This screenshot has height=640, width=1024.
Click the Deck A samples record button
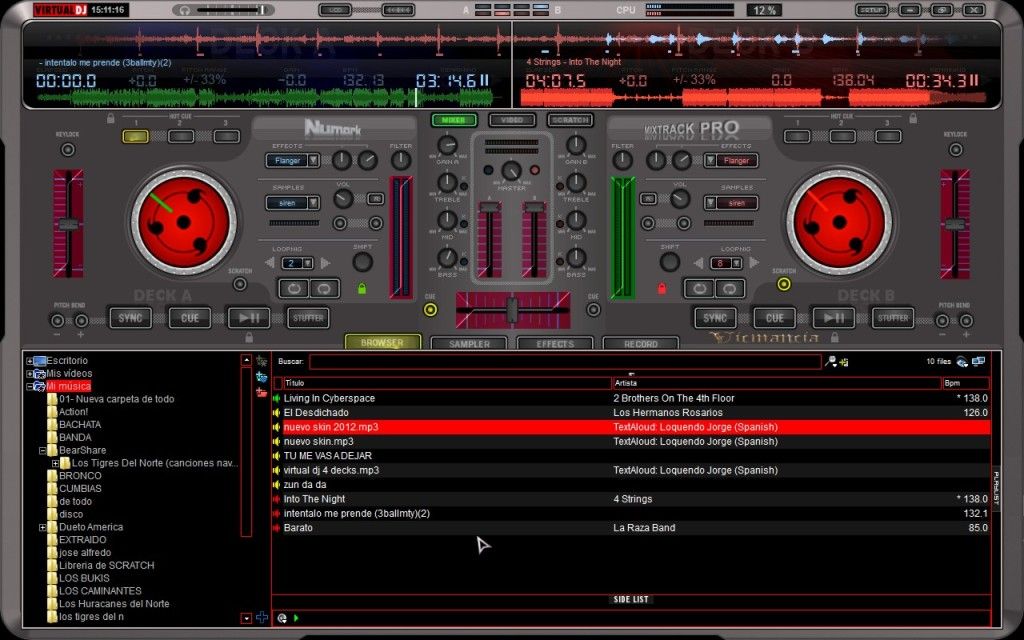(376, 199)
